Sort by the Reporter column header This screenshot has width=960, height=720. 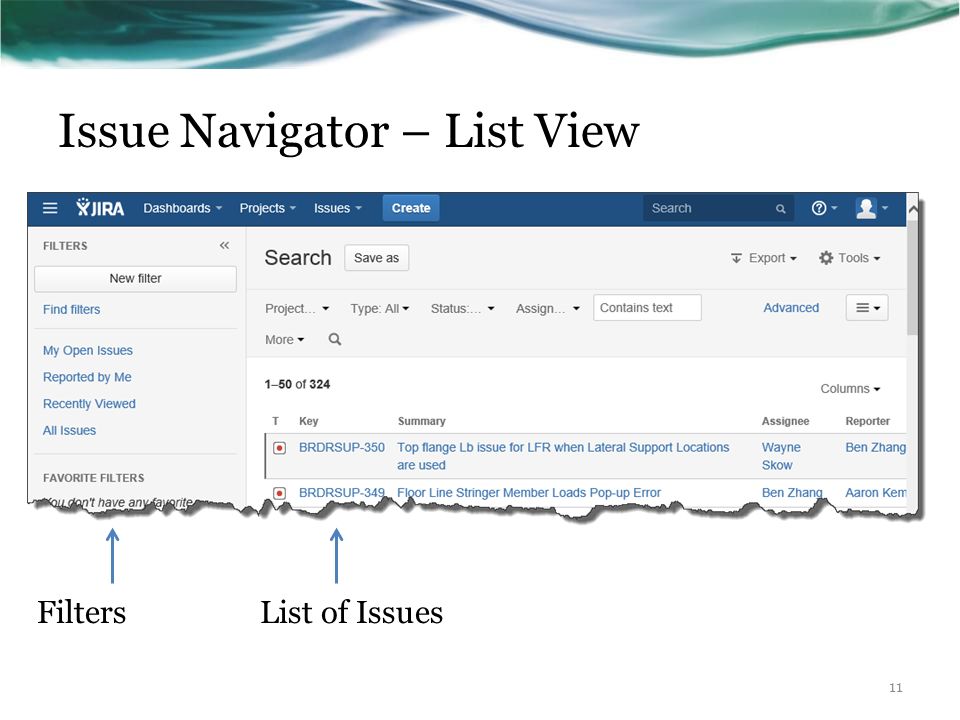[x=868, y=421]
